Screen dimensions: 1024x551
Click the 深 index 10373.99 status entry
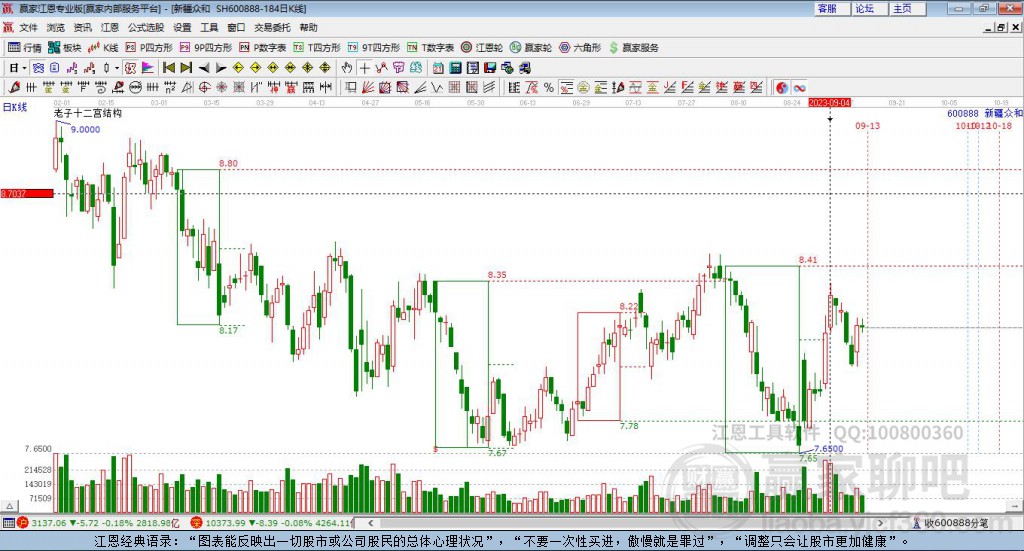pyautogui.click(x=271, y=523)
